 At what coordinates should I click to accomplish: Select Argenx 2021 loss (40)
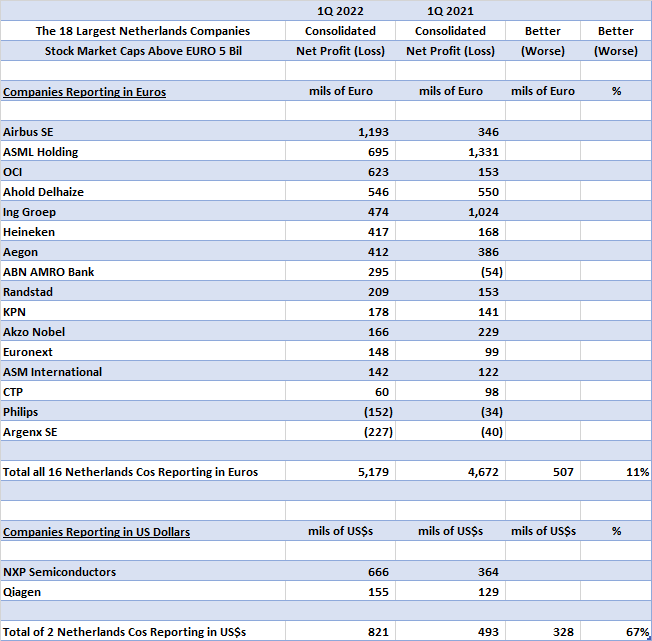coord(491,431)
